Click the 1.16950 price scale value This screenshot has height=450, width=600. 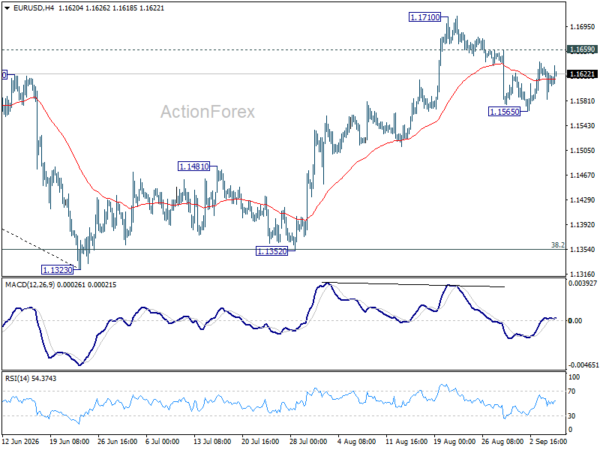(x=582, y=27)
